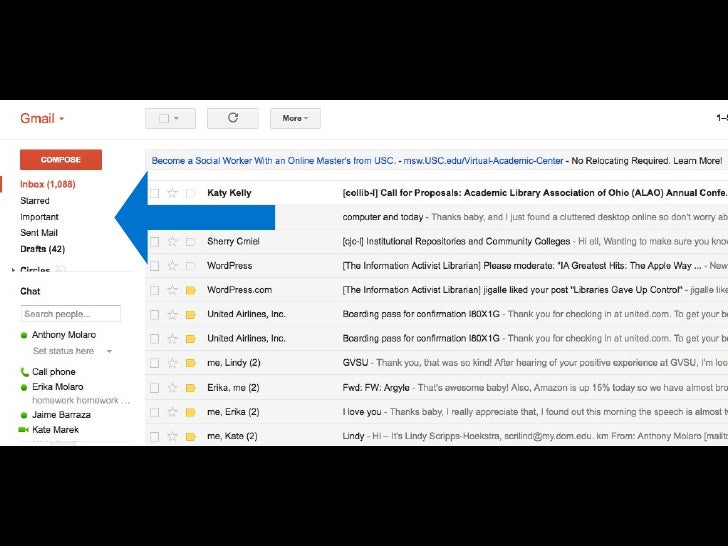The width and height of the screenshot is (728, 546).
Task: Click Set status here field
Action: pos(63,351)
